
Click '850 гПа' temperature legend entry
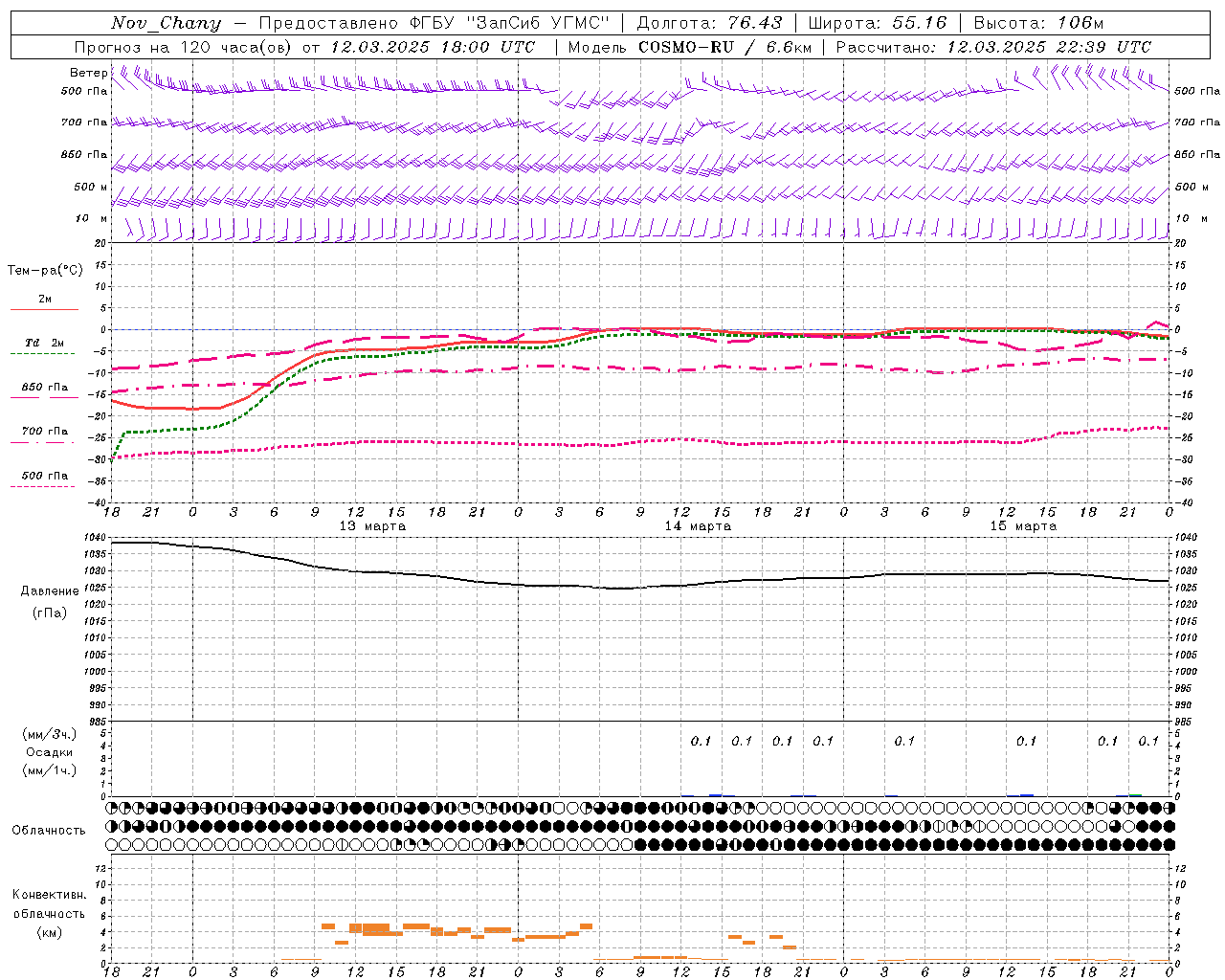coord(45,388)
